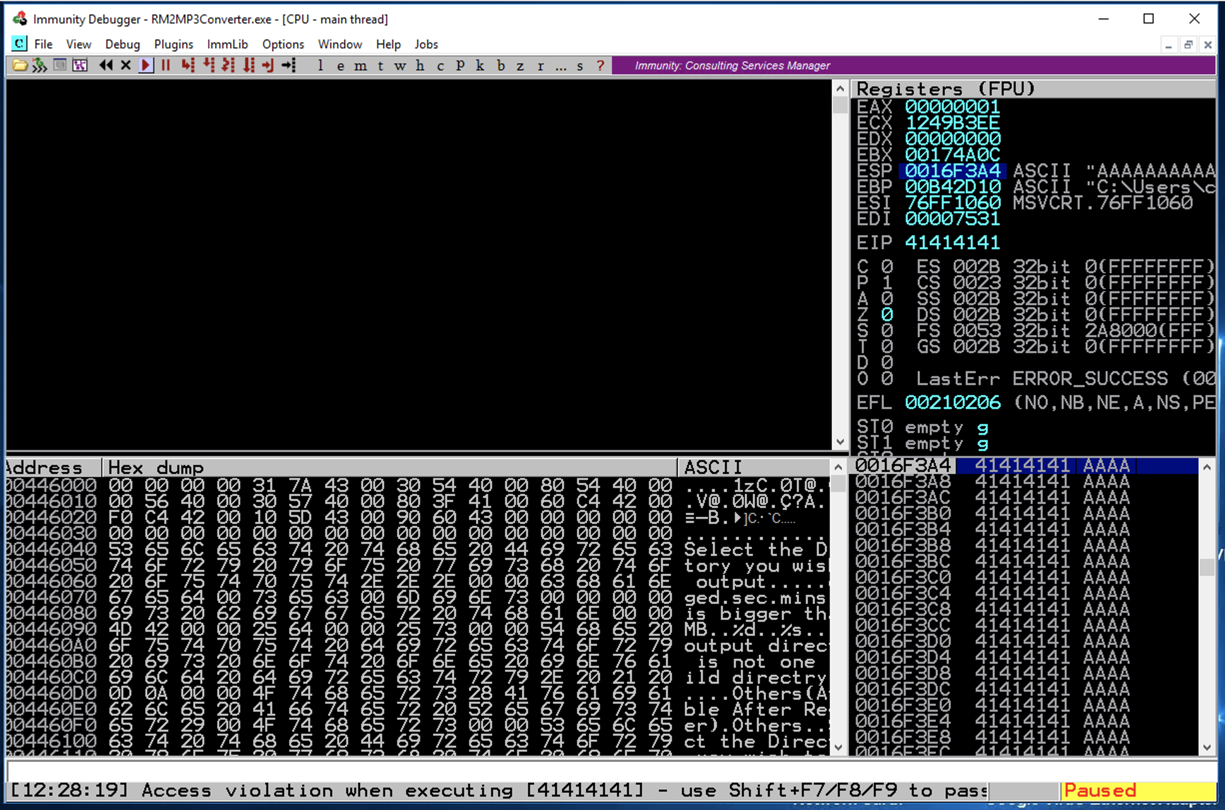The height and width of the screenshot is (810, 1225).
Task: Open the Window menu
Action: [x=340, y=44]
